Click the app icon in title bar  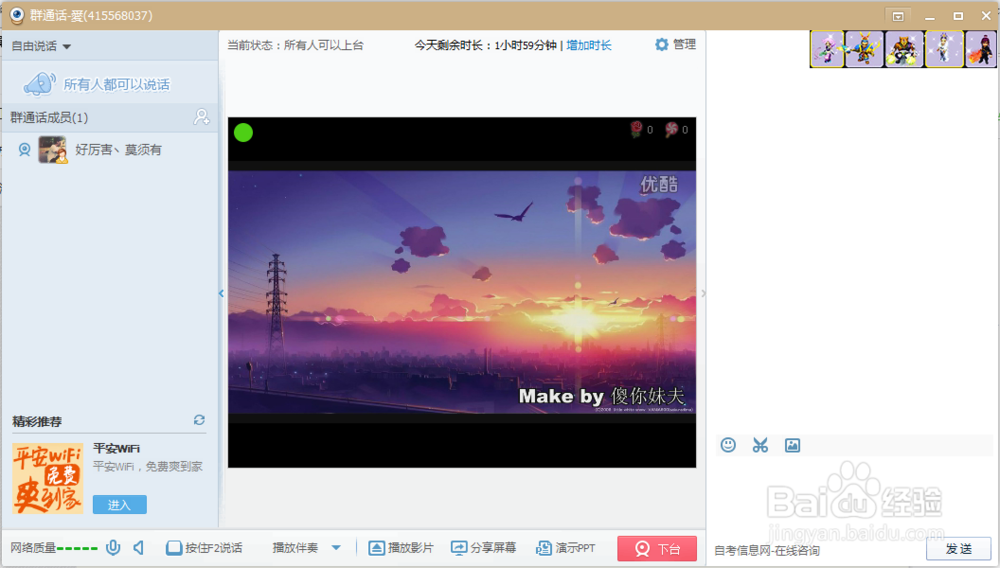click(17, 15)
